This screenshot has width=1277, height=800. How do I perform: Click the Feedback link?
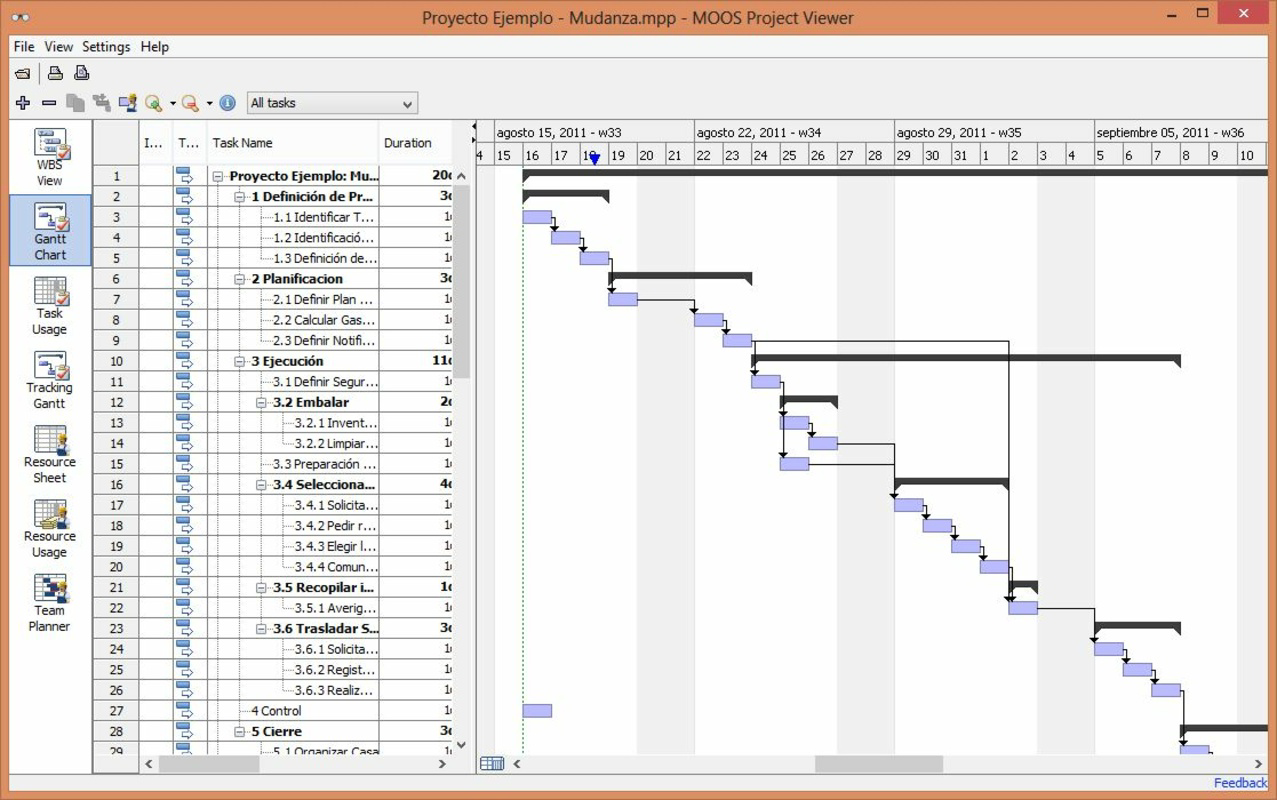(x=1240, y=782)
